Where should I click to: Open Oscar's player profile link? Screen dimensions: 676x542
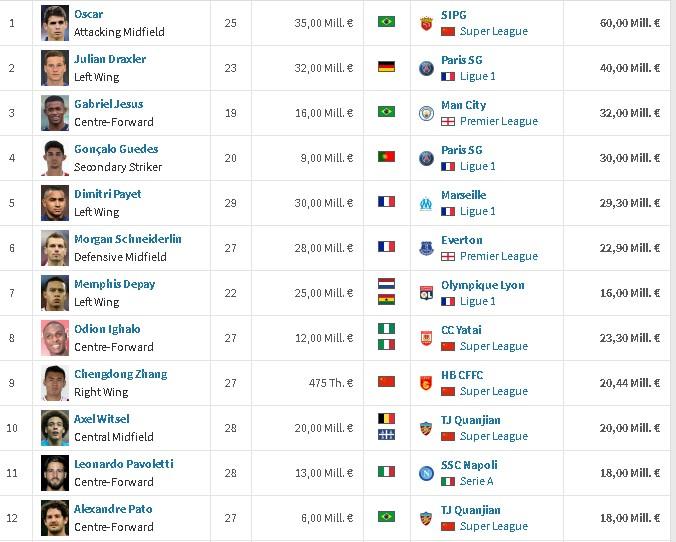[x=88, y=14]
